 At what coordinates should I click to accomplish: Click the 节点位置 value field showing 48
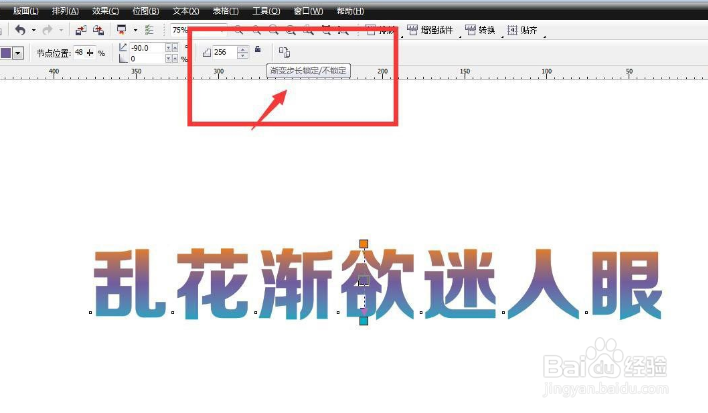(x=79, y=53)
